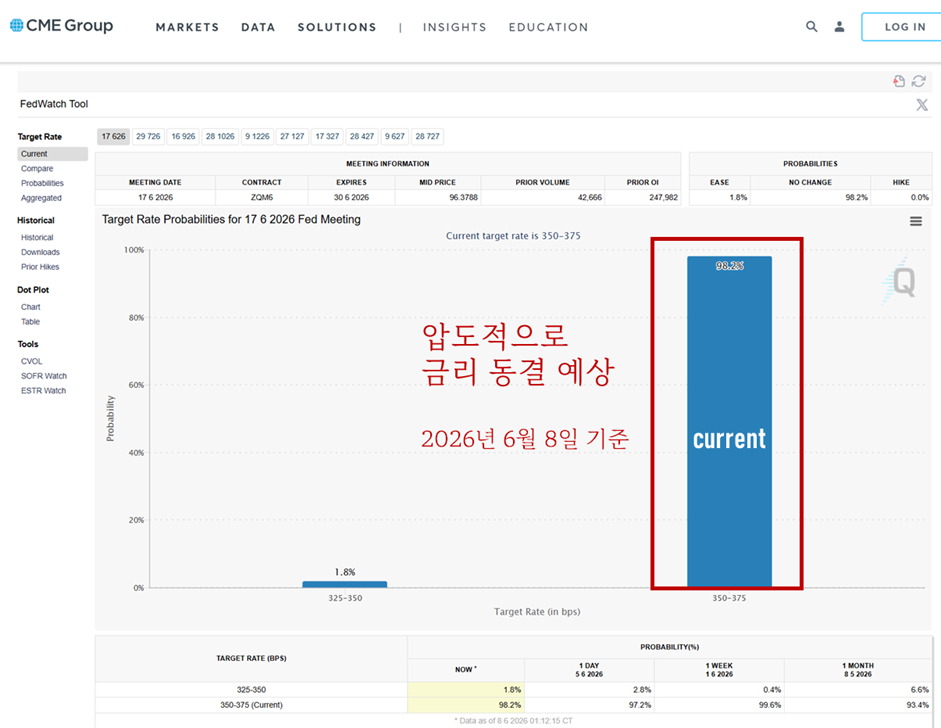Viewport: 941px width, 728px height.
Task: Open the SOLUTIONS menu
Action: pos(337,27)
